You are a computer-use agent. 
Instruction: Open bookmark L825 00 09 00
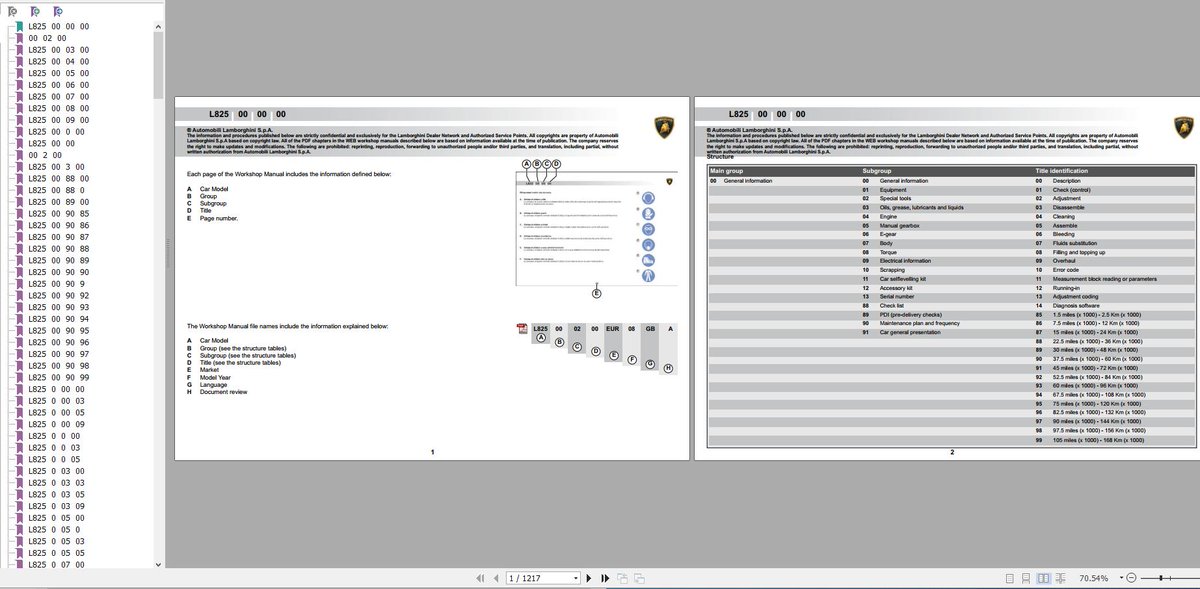point(58,120)
